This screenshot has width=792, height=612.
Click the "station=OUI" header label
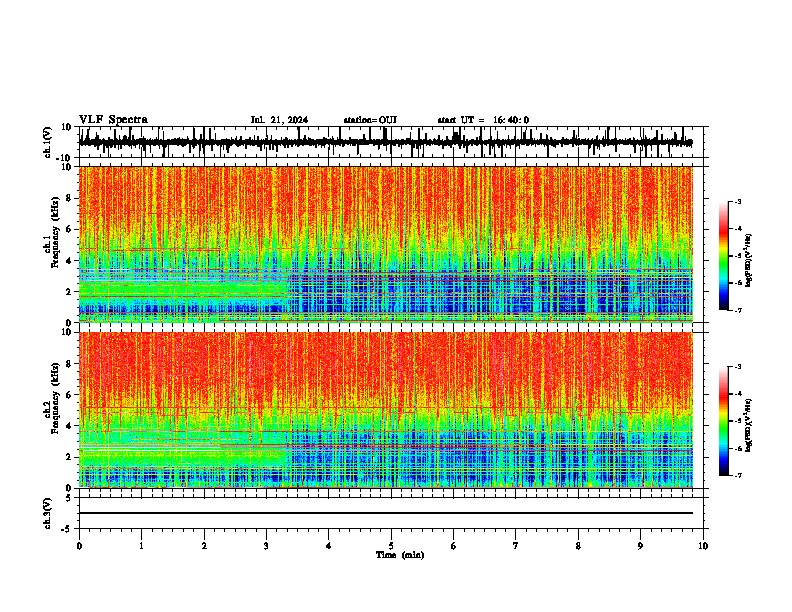[370, 120]
